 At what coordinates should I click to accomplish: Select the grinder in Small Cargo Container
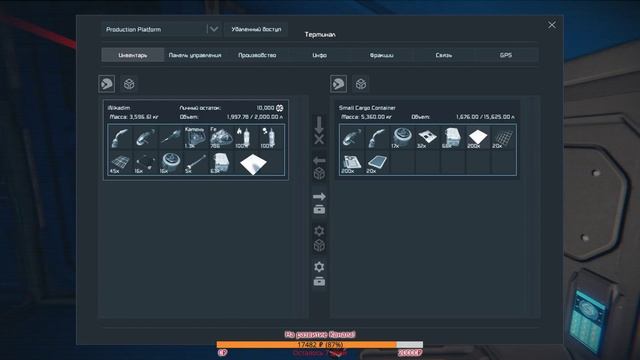tap(352, 138)
